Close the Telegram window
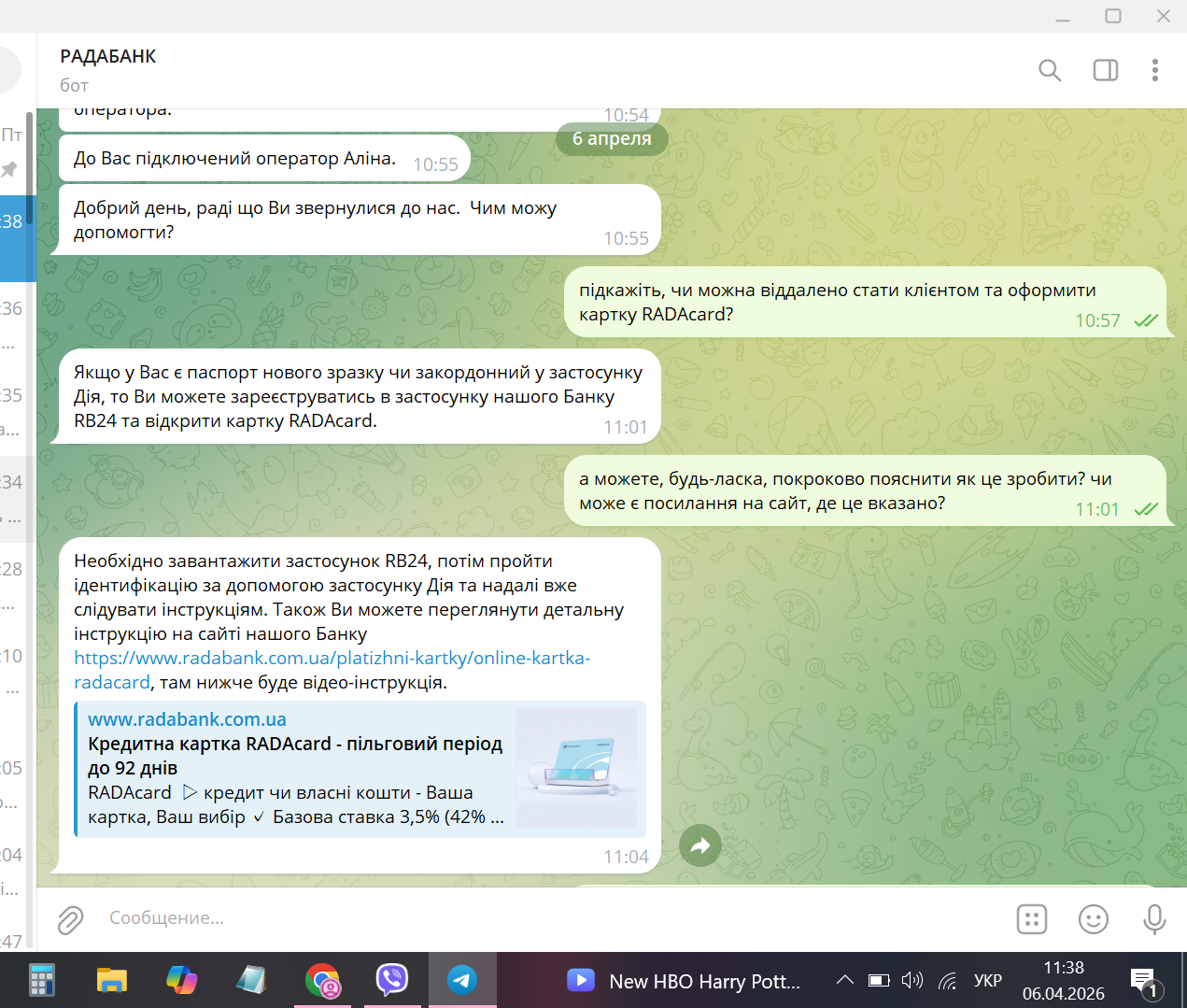 (x=1164, y=16)
